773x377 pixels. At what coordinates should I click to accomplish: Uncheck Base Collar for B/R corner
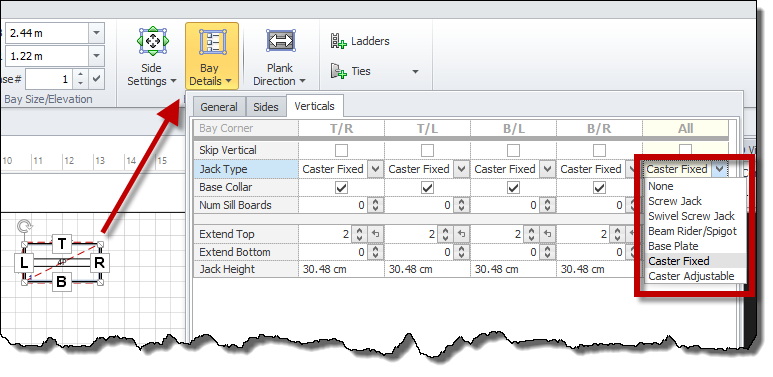599,187
